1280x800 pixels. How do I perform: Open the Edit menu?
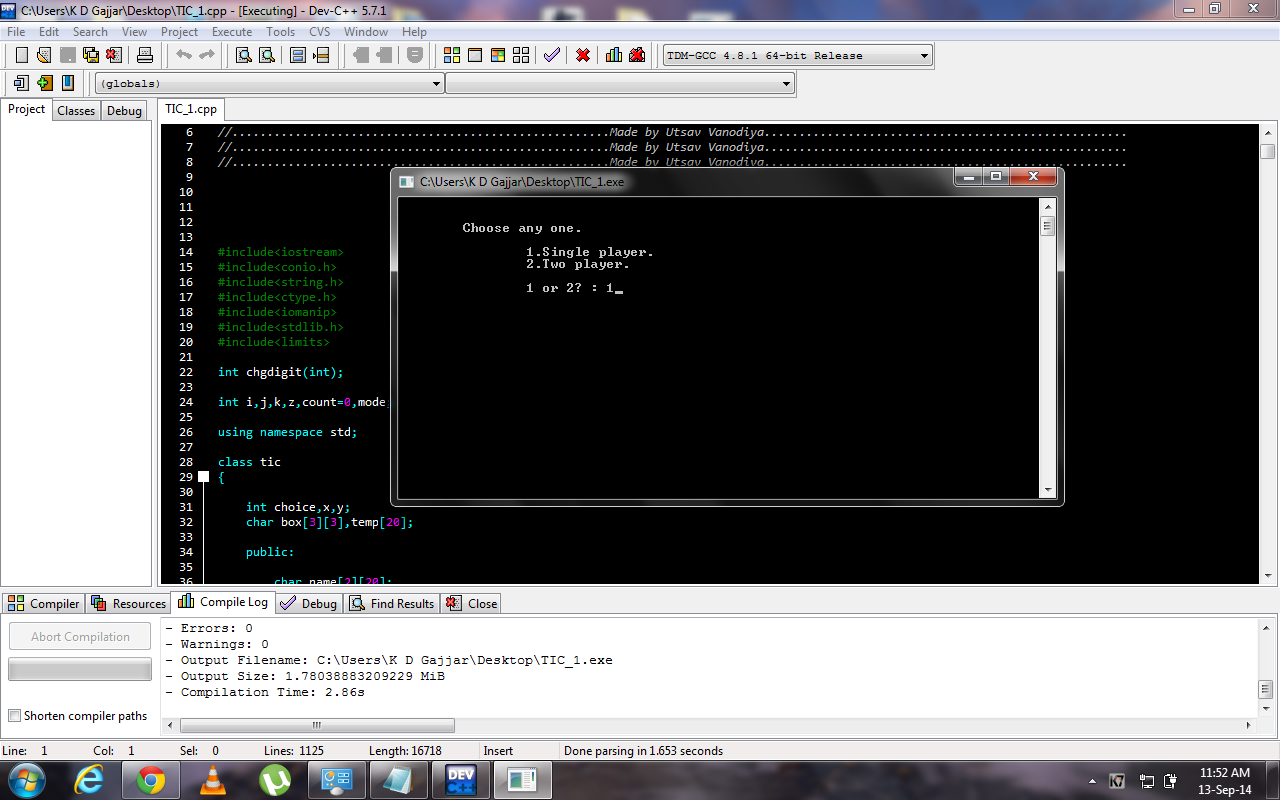[x=49, y=32]
